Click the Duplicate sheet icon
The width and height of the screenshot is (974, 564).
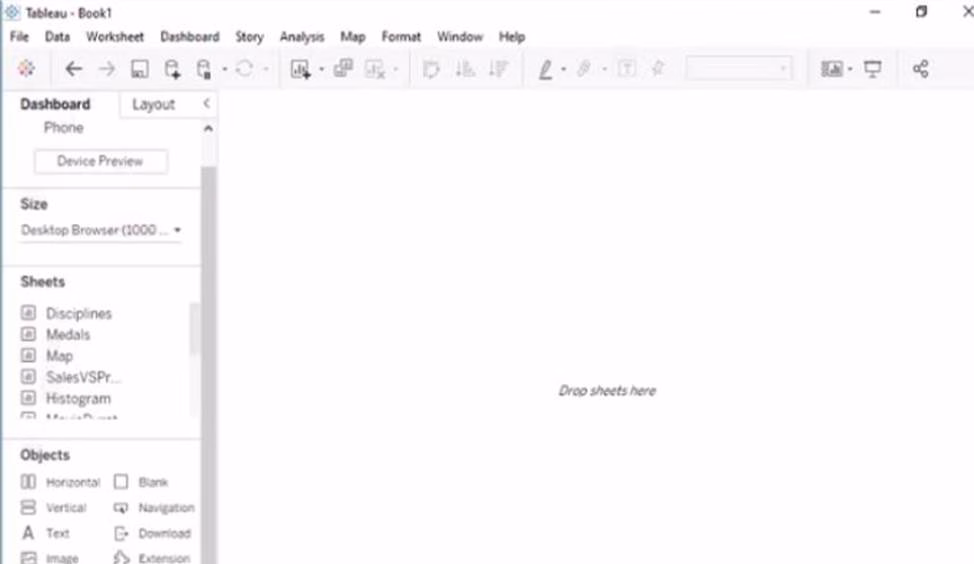(x=343, y=69)
